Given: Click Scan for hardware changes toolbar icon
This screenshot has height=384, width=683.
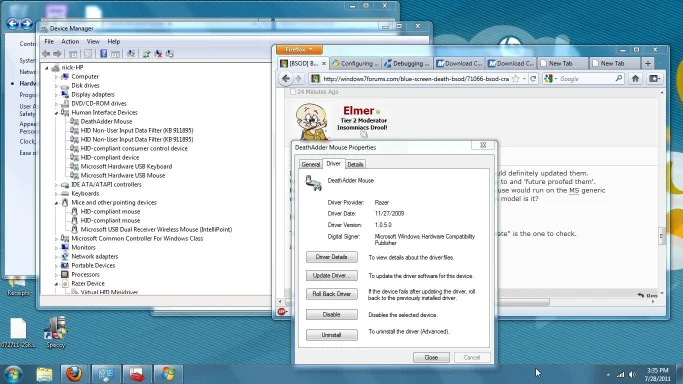Looking at the screenshot, I should click(131, 54).
